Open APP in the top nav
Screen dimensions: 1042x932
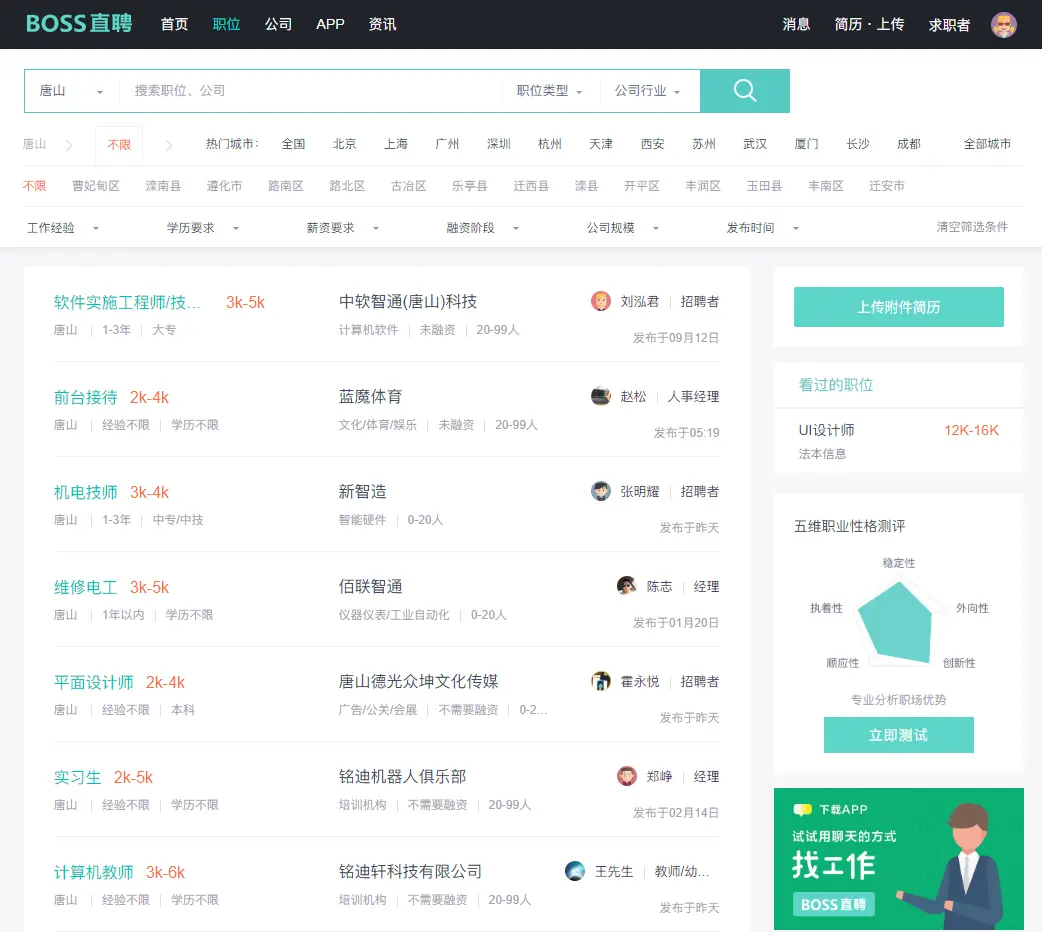coord(330,25)
